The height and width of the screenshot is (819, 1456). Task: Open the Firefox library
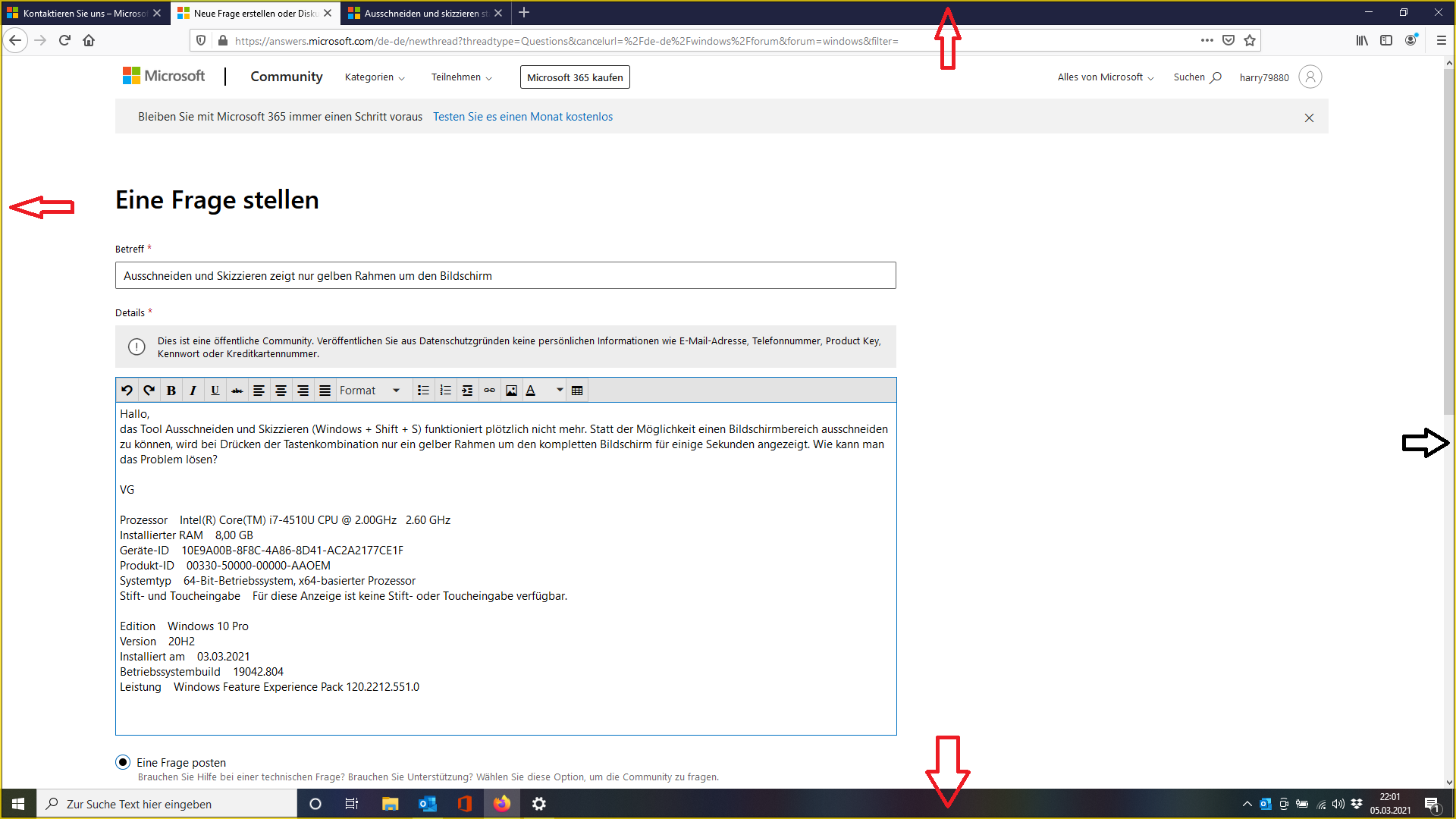coord(1362,40)
